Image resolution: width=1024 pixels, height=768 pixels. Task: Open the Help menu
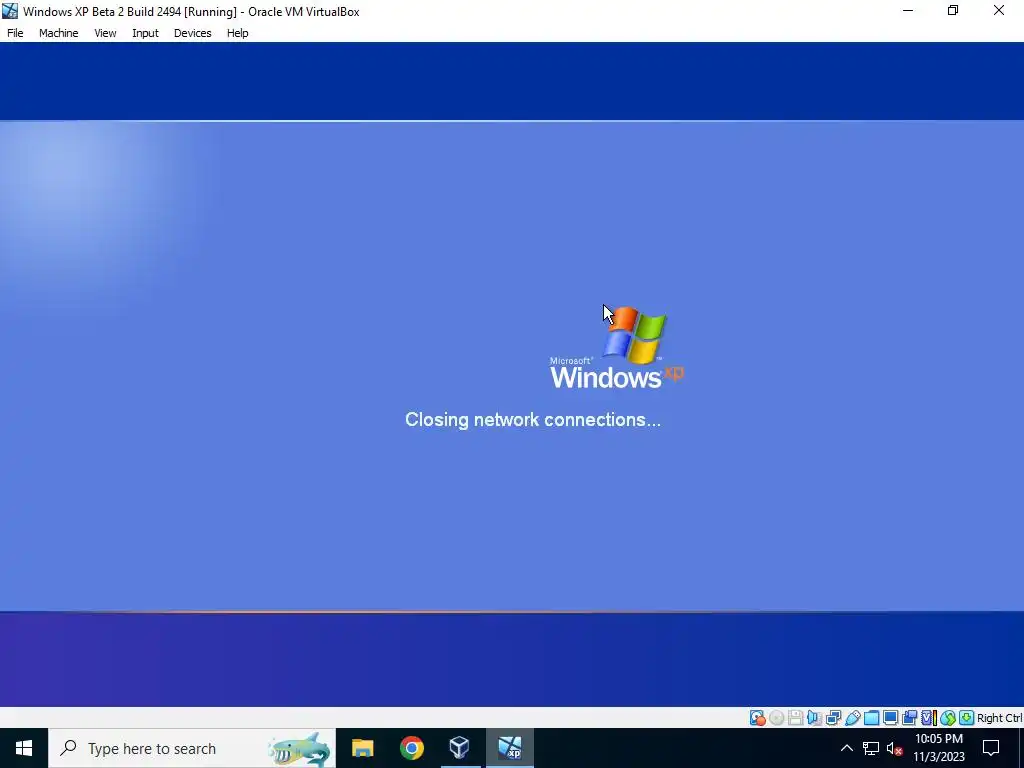point(238,33)
